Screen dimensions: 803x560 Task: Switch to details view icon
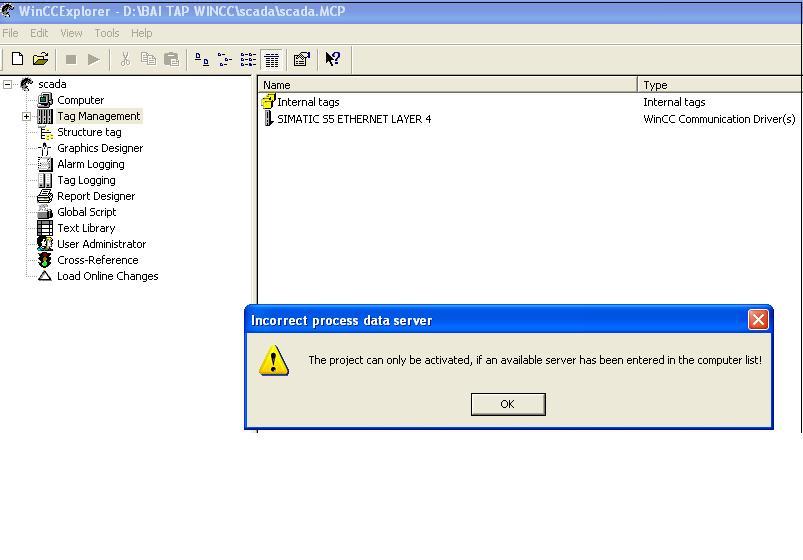pos(272,60)
